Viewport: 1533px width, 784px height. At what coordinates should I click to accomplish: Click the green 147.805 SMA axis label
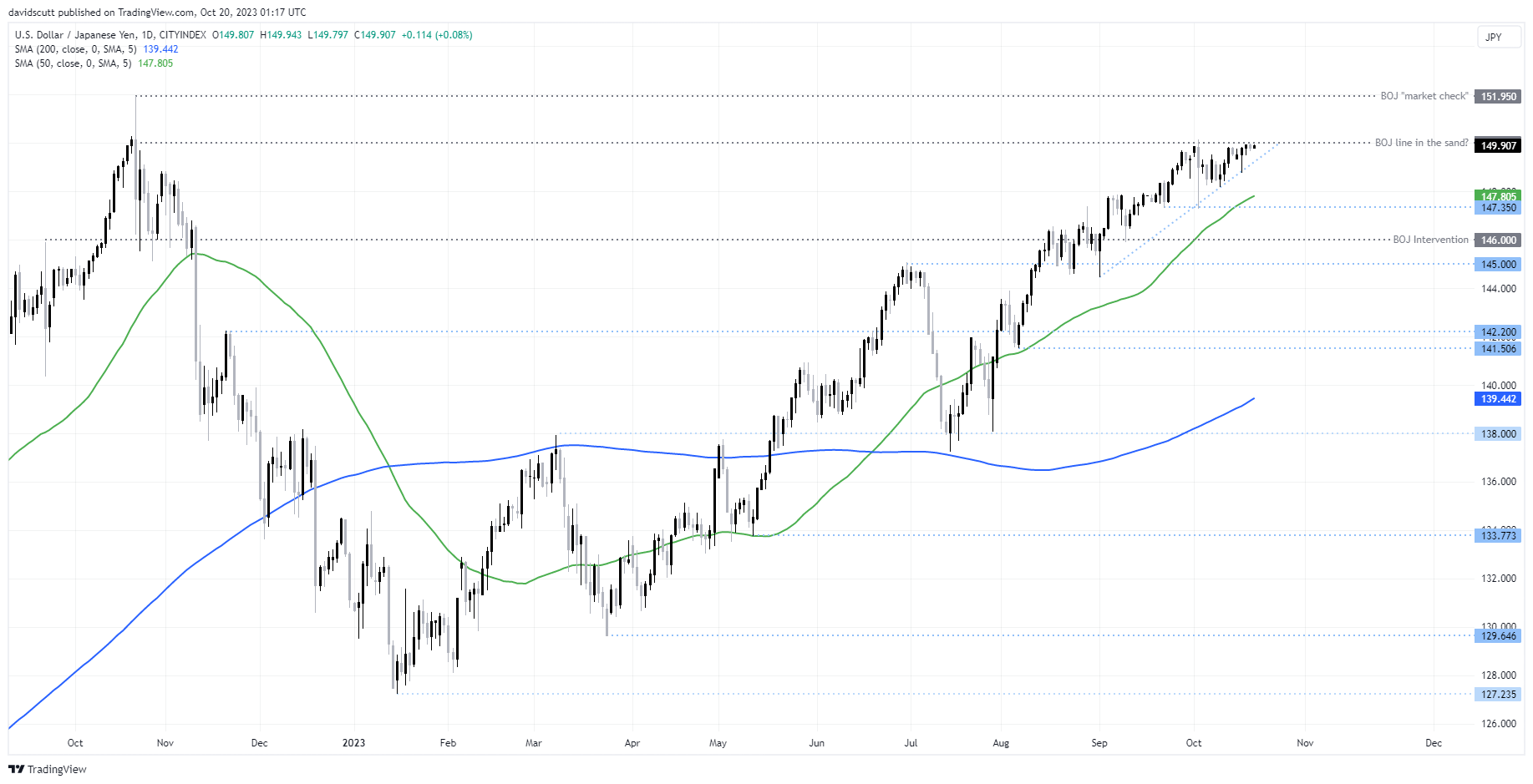(1498, 196)
